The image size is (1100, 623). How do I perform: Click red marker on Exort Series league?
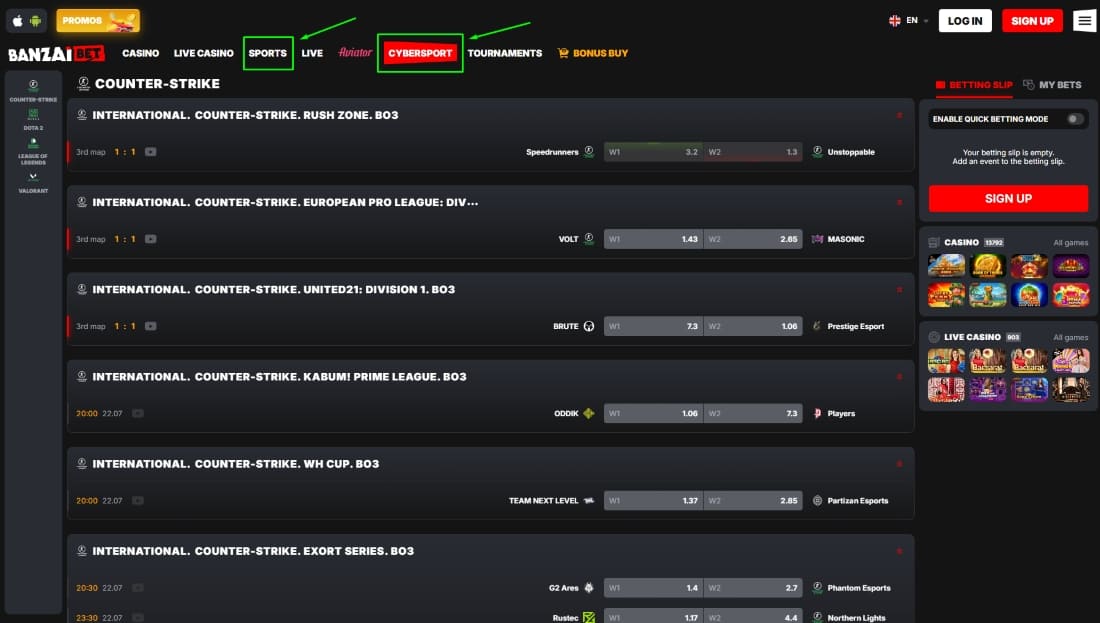[899, 551]
